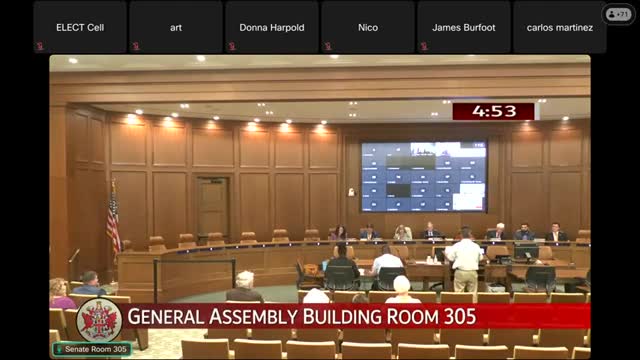Screen dimensions: 640x360
Task: Select the Nico participant tile
Action: [x=368, y=27]
